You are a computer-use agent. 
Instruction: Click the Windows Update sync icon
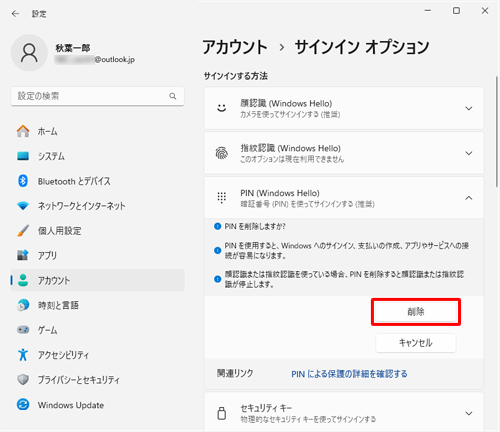[23, 405]
